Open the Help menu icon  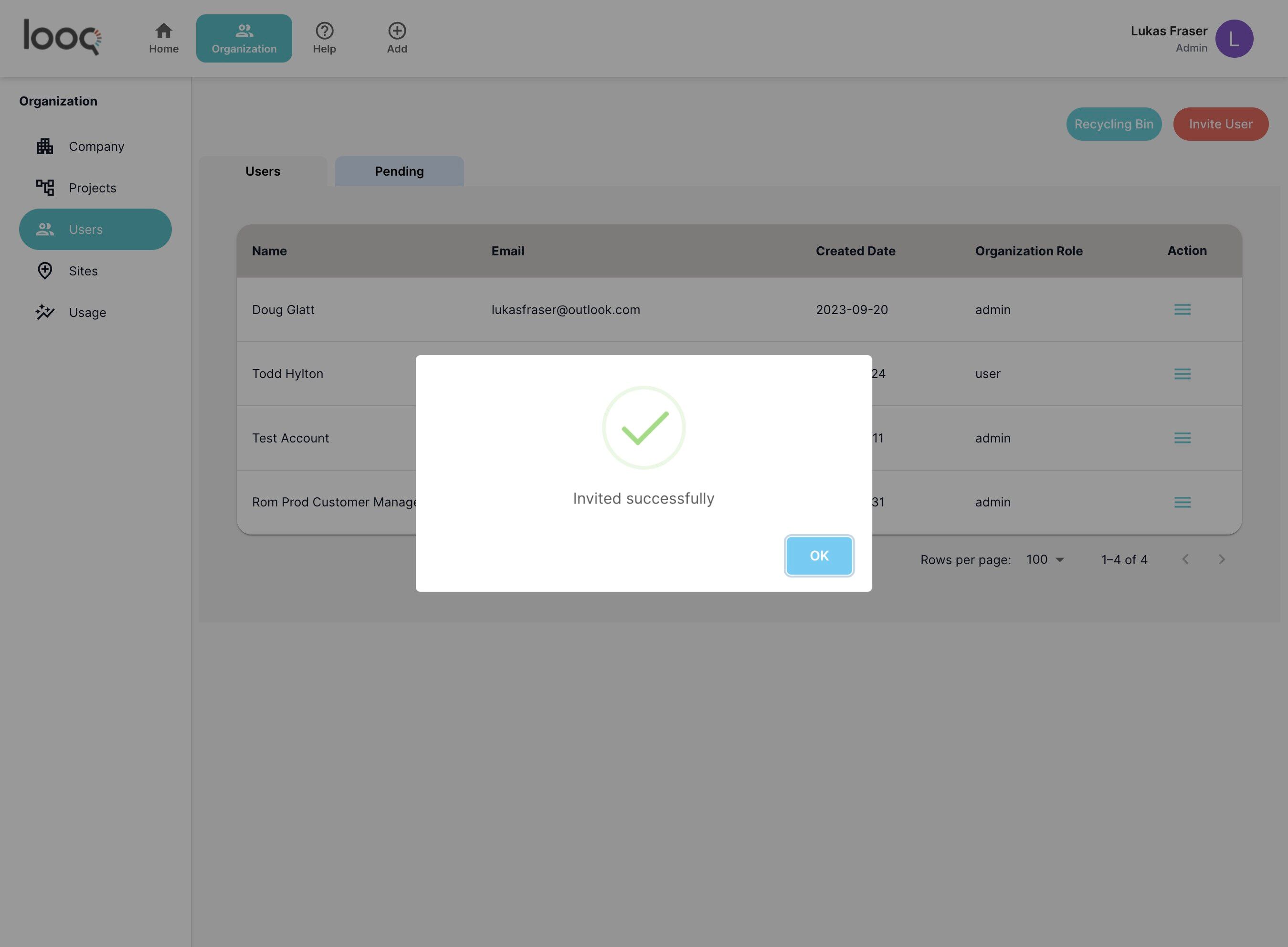pos(324,31)
